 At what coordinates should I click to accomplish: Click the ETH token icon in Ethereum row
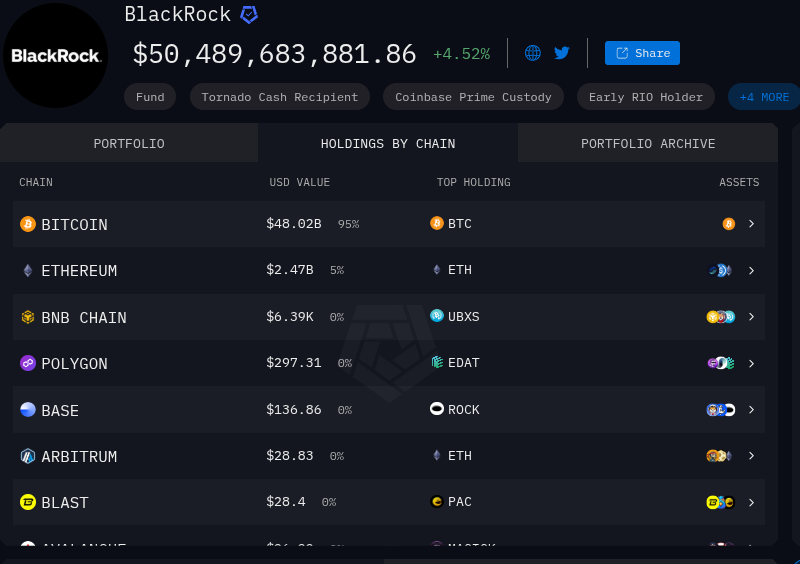point(437,269)
